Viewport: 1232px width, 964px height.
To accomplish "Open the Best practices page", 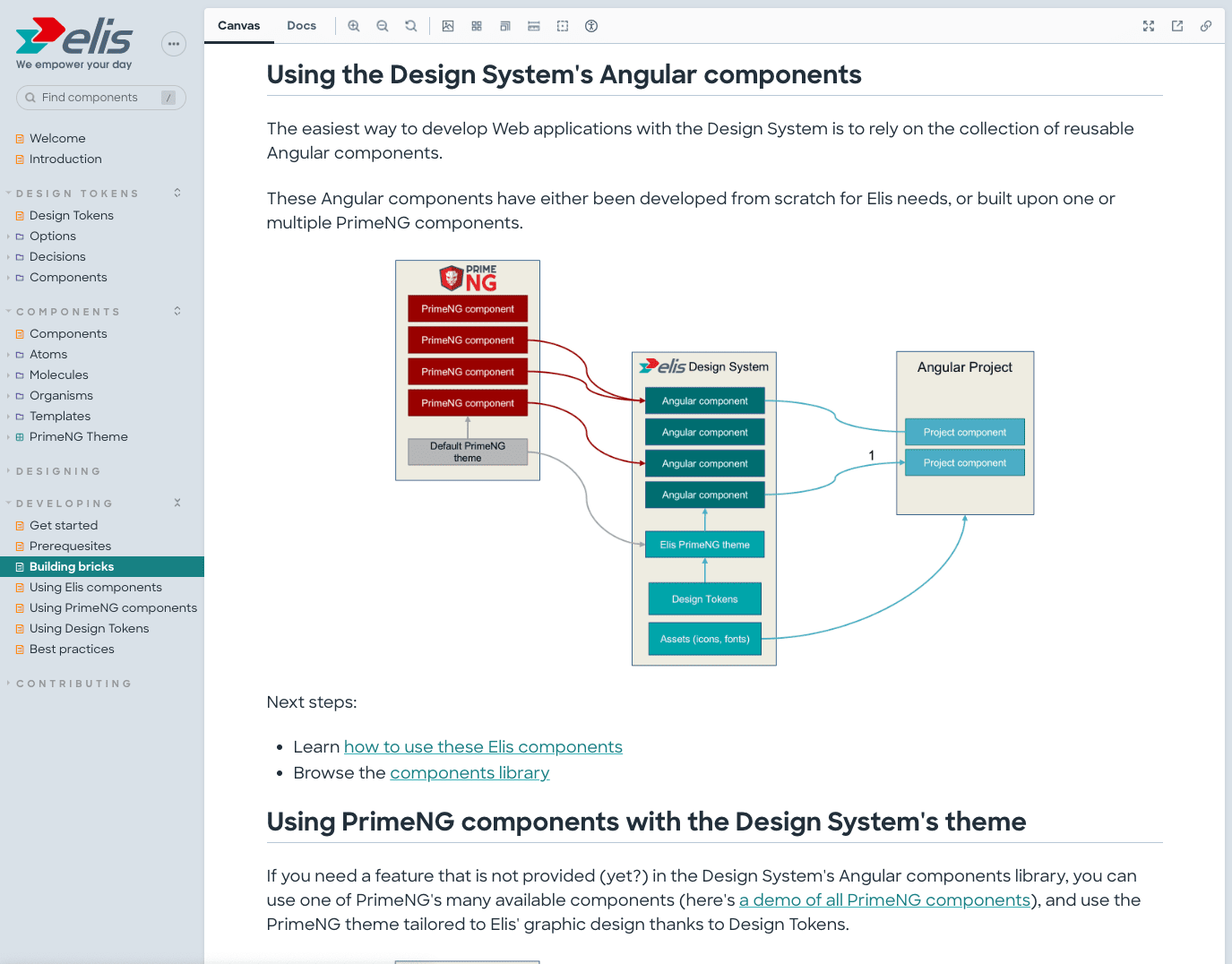I will click(72, 650).
